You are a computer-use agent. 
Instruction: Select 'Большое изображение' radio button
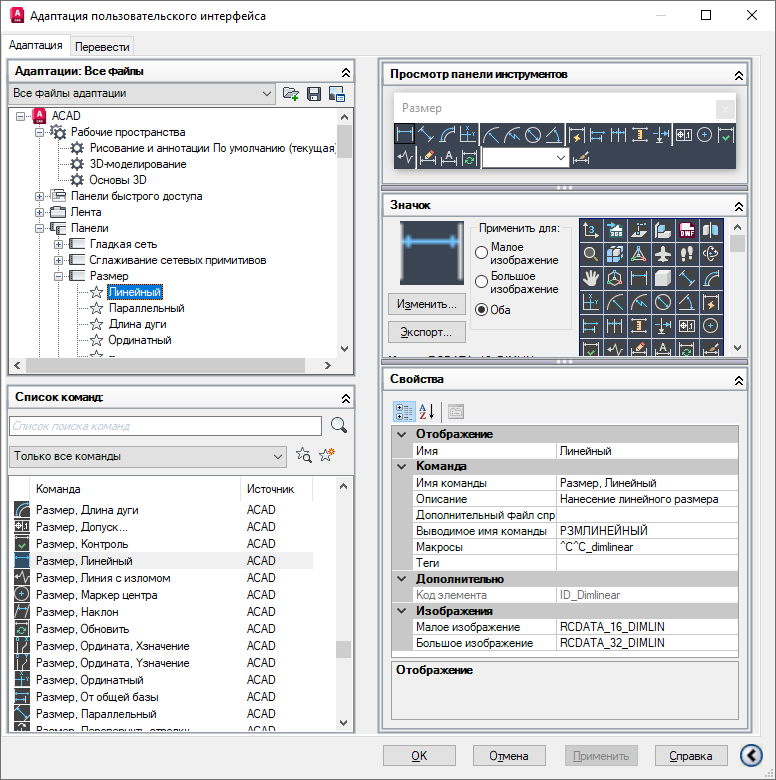click(481, 282)
